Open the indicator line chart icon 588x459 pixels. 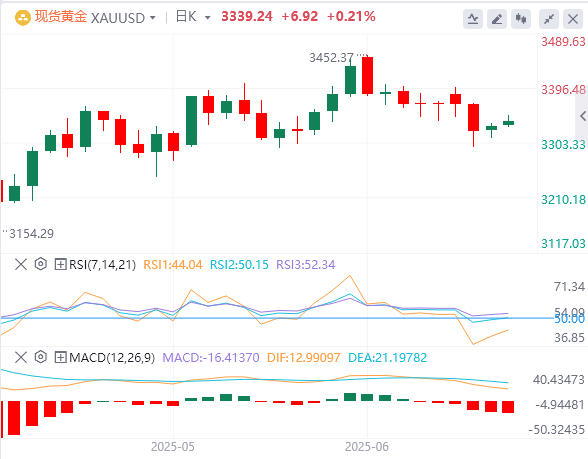tap(473, 19)
